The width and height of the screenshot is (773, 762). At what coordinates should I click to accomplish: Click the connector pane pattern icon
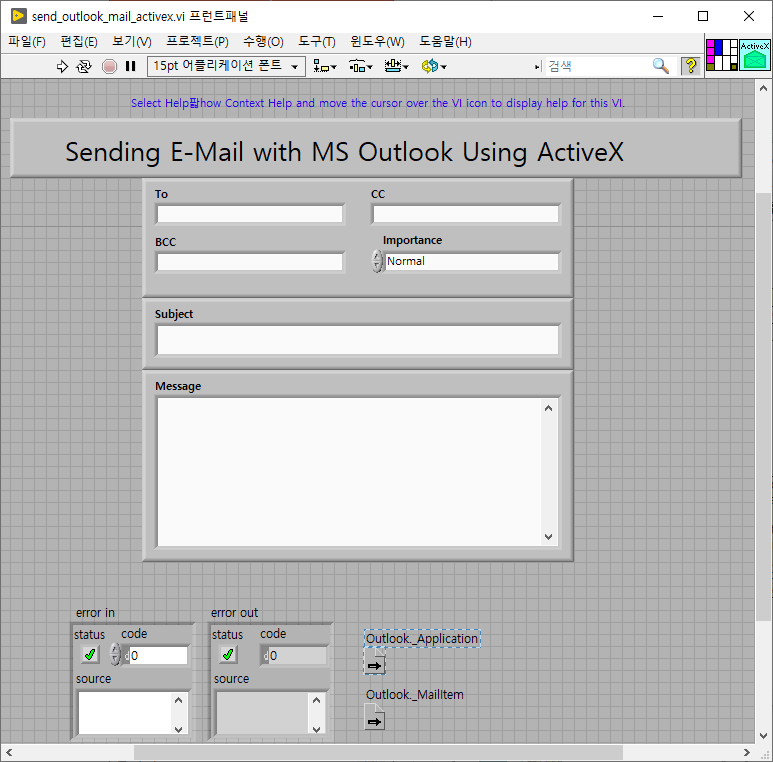(x=722, y=55)
